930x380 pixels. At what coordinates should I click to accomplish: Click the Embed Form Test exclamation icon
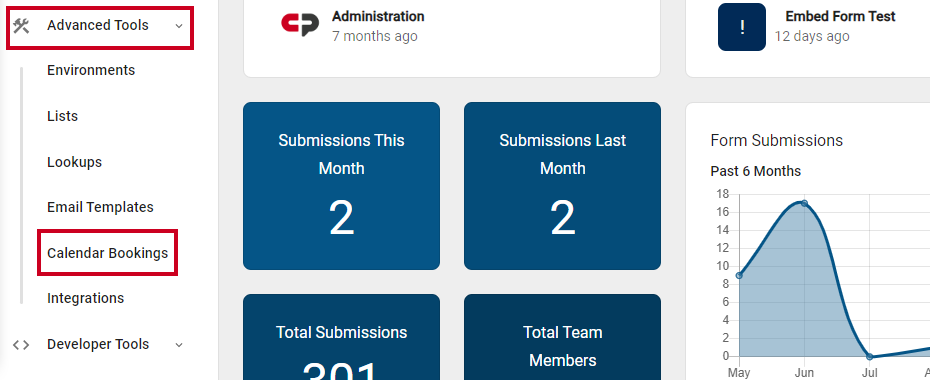click(x=742, y=27)
